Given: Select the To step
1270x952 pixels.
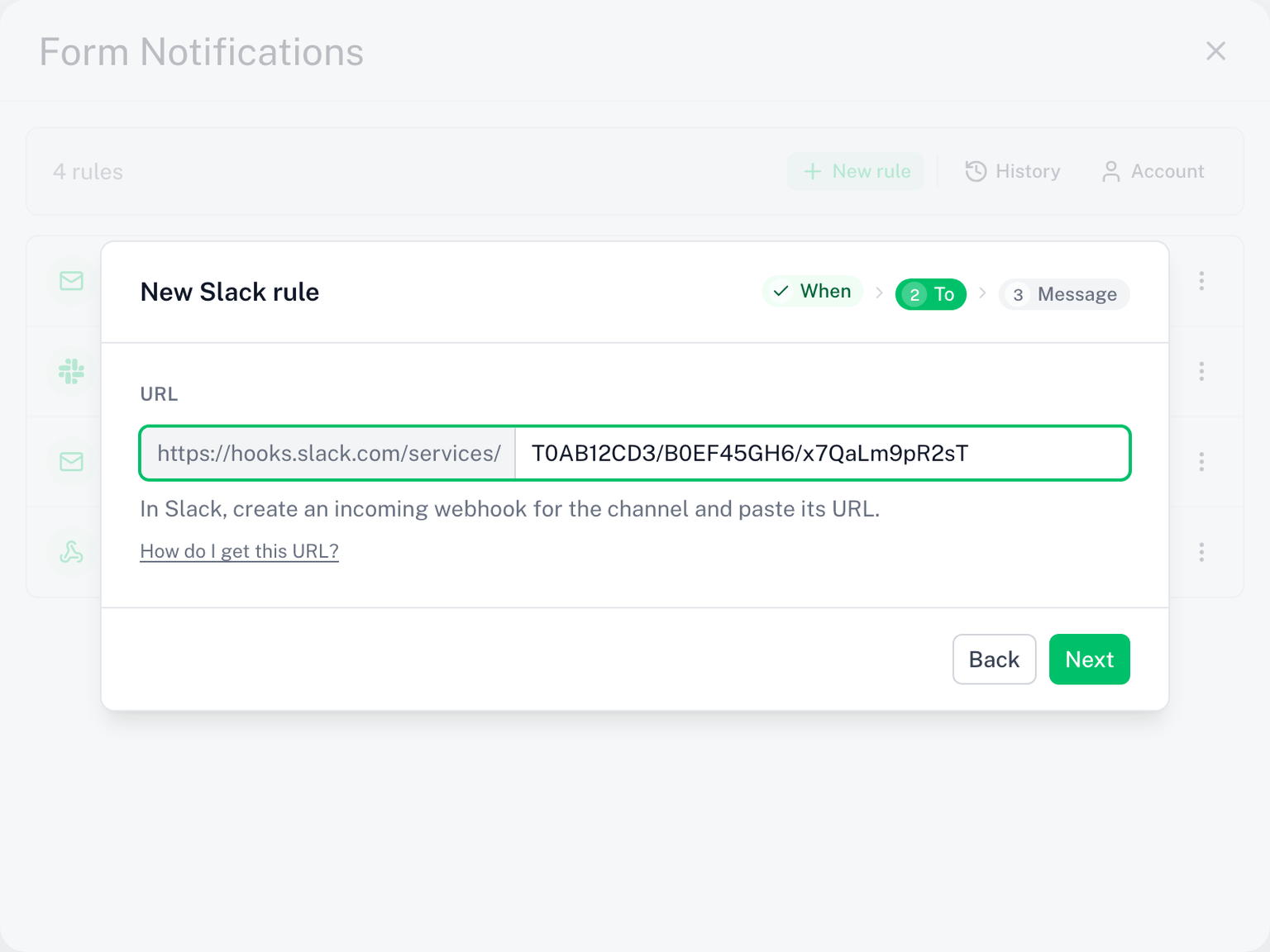Looking at the screenshot, I should coord(931,294).
